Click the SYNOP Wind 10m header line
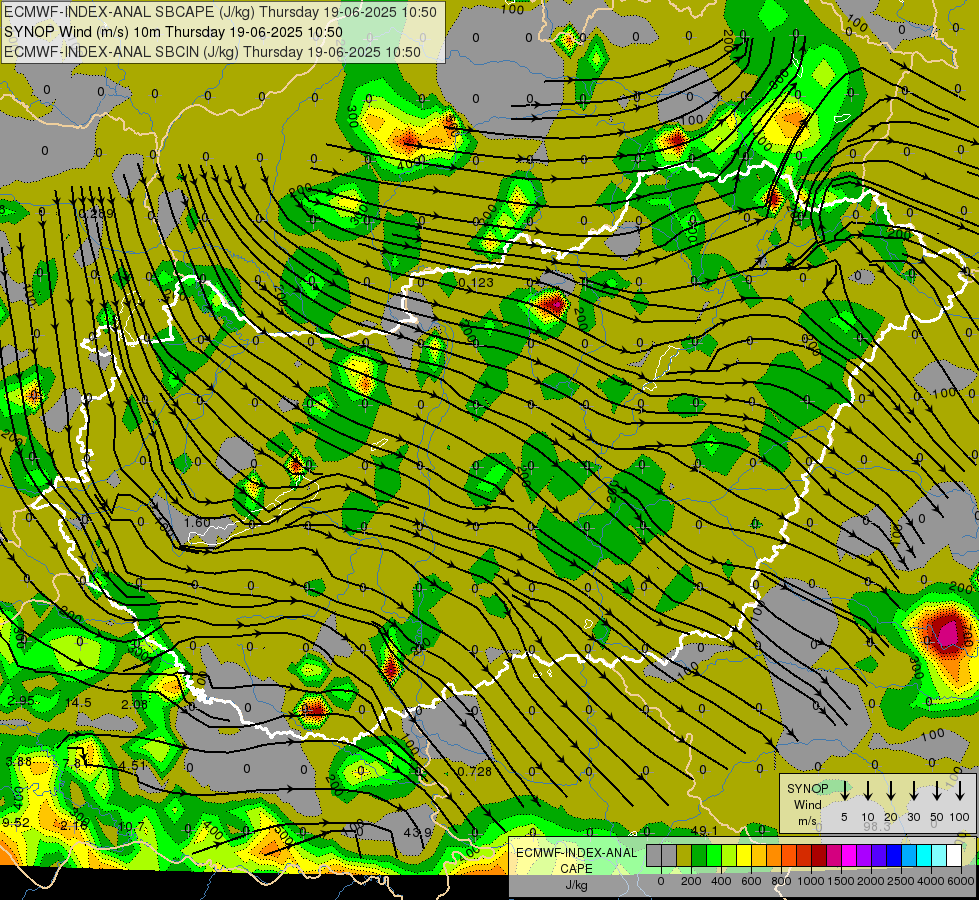979x900 pixels. (x=174, y=32)
